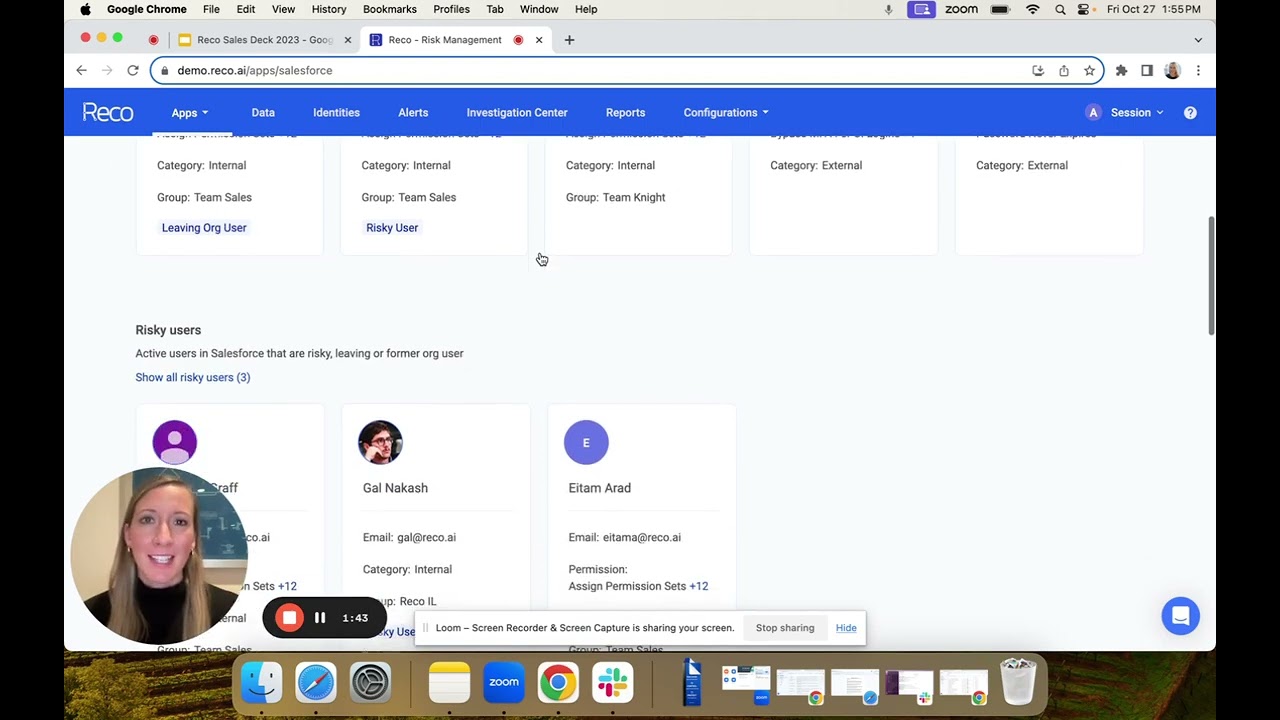The width and height of the screenshot is (1280, 720).
Task: Open the History menu
Action: (x=329, y=9)
